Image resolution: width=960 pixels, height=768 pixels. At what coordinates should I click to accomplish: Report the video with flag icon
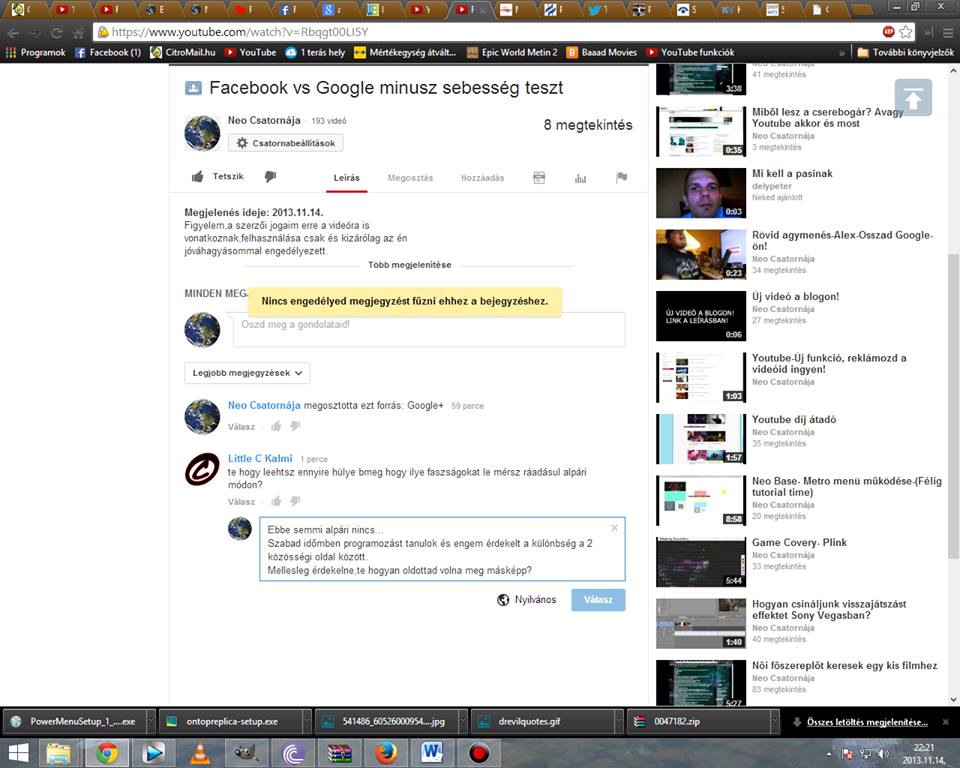coord(621,177)
